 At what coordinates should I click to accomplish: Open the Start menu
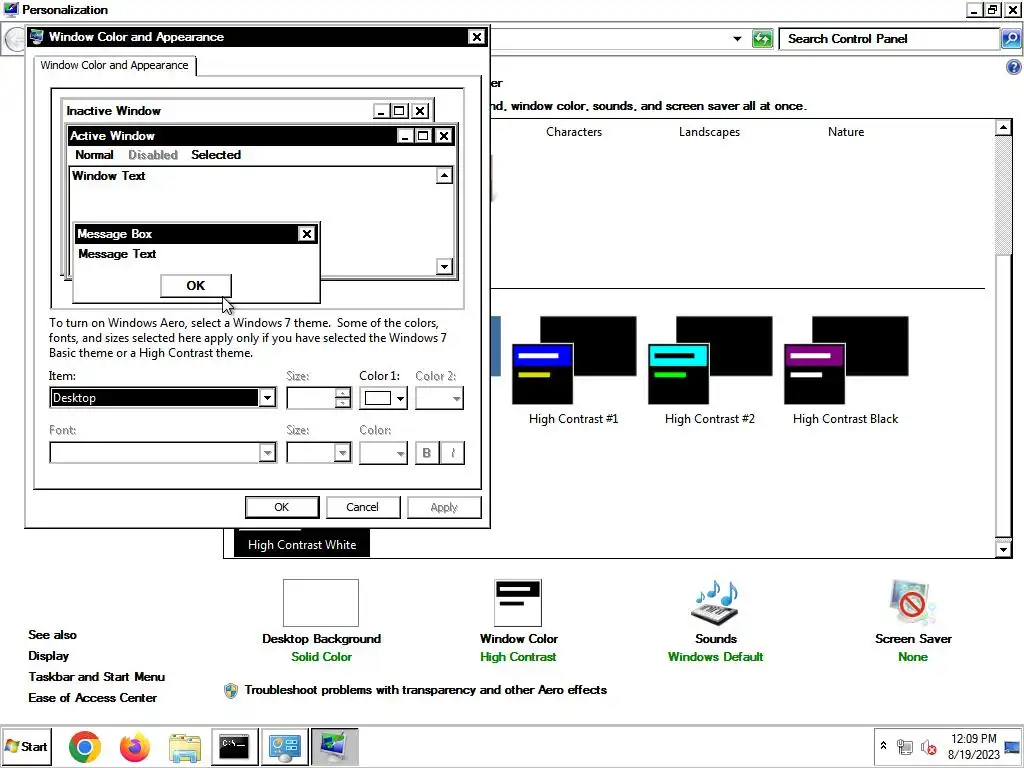pos(26,746)
